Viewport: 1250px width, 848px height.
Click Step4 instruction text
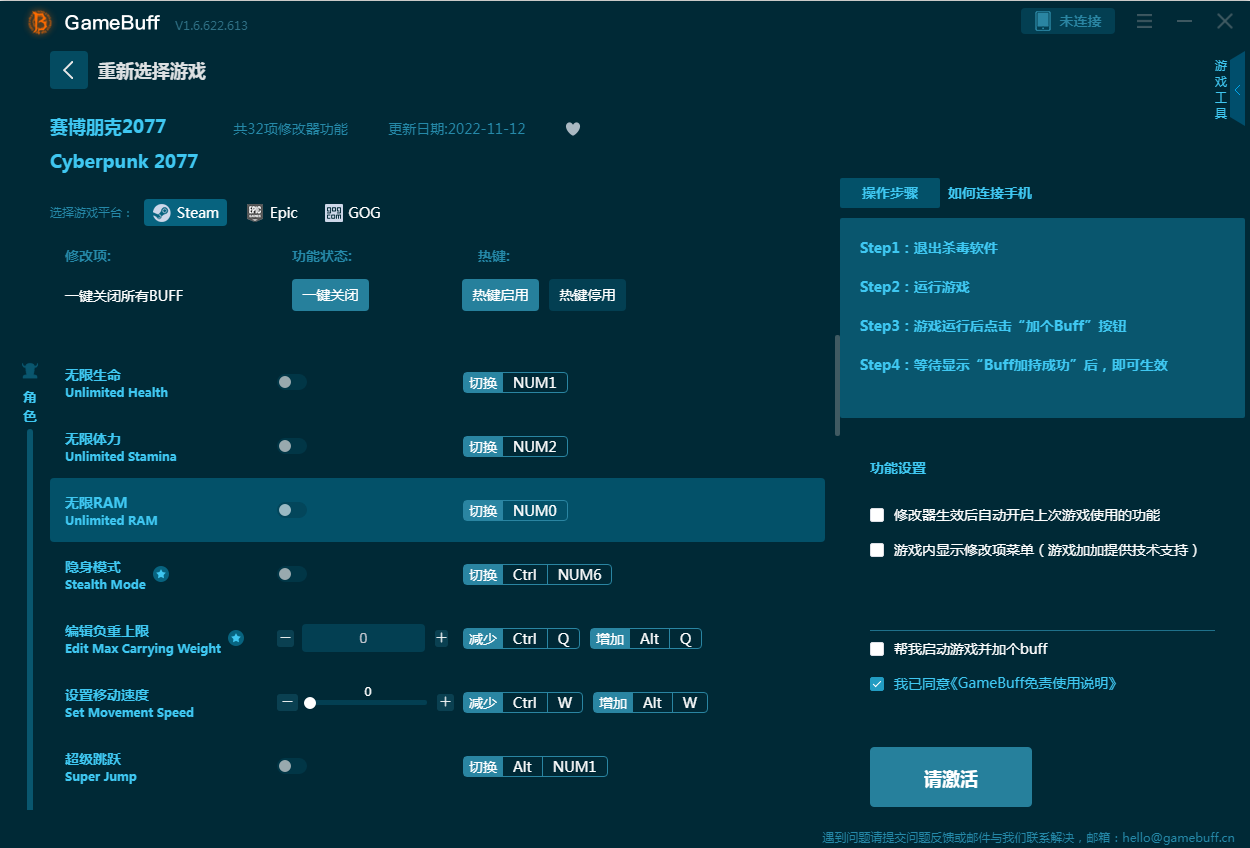(x=1013, y=365)
